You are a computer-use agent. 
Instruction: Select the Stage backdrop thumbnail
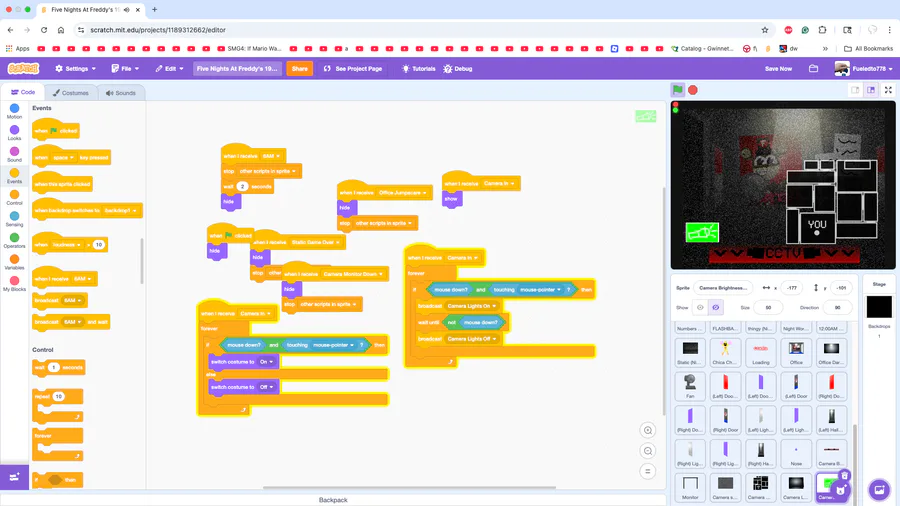[x=879, y=307]
